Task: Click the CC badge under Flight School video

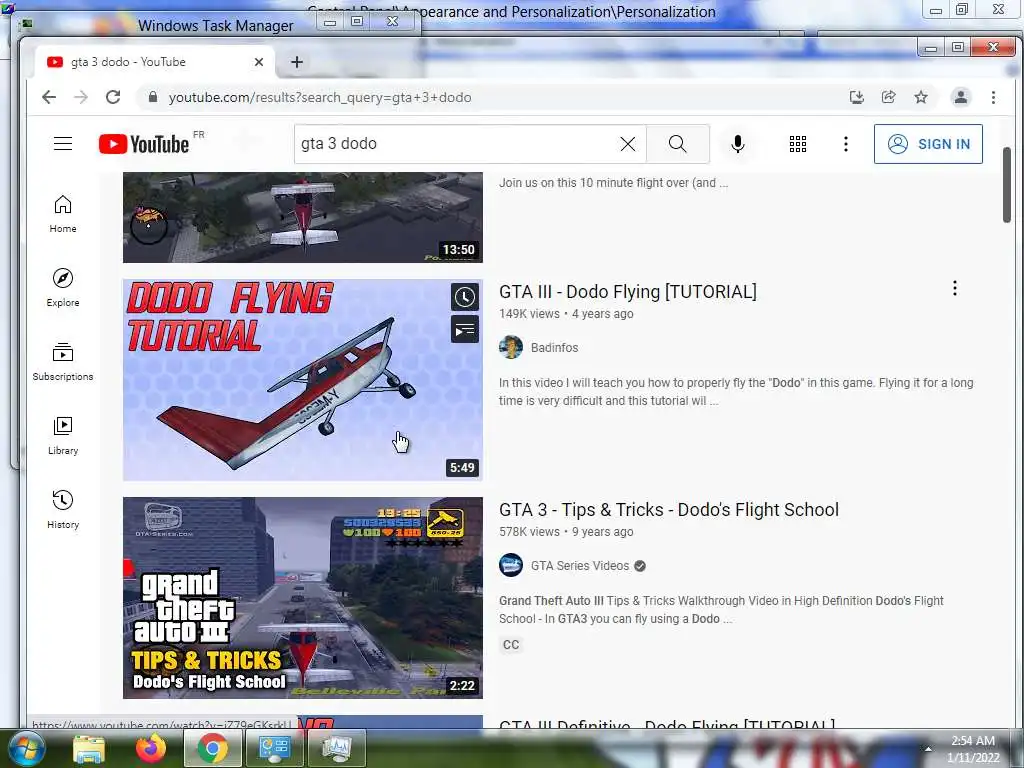Action: pyautogui.click(x=511, y=645)
